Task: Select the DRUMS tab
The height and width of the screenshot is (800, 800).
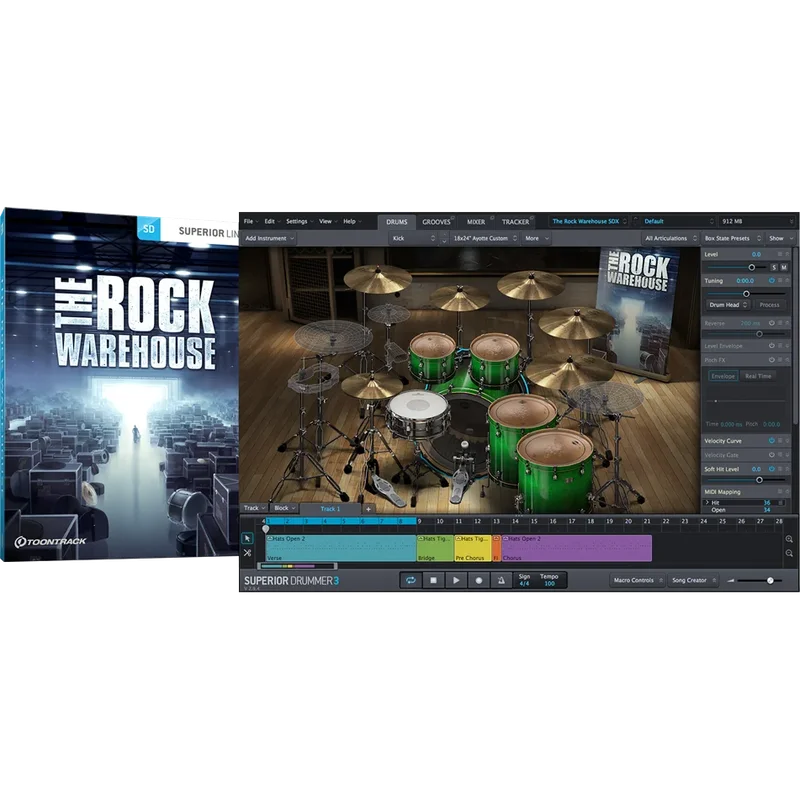Action: (396, 222)
